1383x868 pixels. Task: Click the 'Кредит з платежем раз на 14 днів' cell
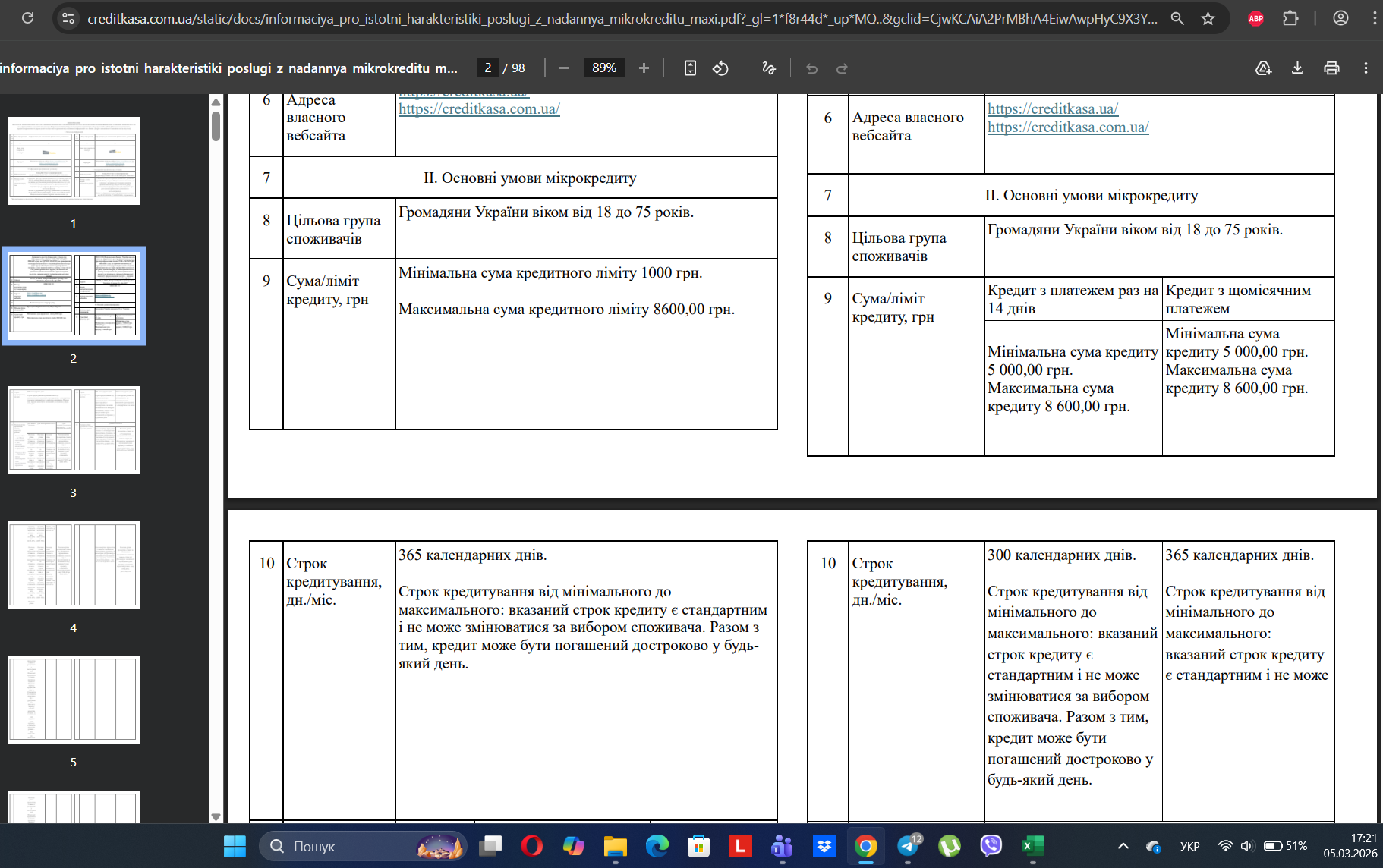click(1073, 299)
